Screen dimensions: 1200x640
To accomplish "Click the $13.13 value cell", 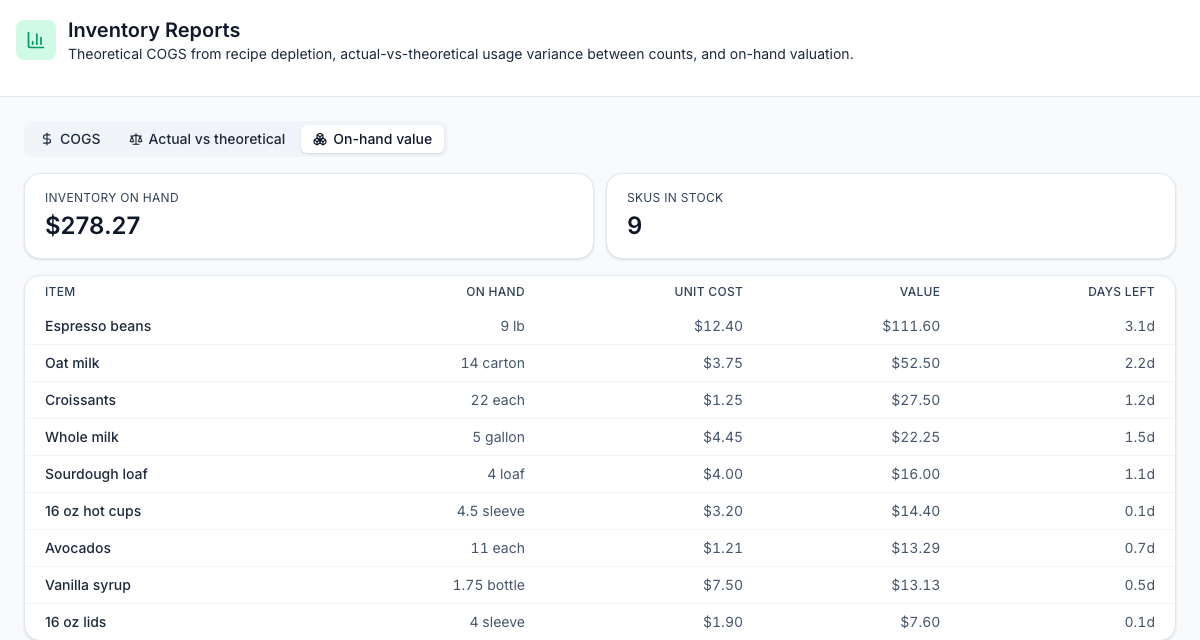I will pyautogui.click(x=916, y=585).
